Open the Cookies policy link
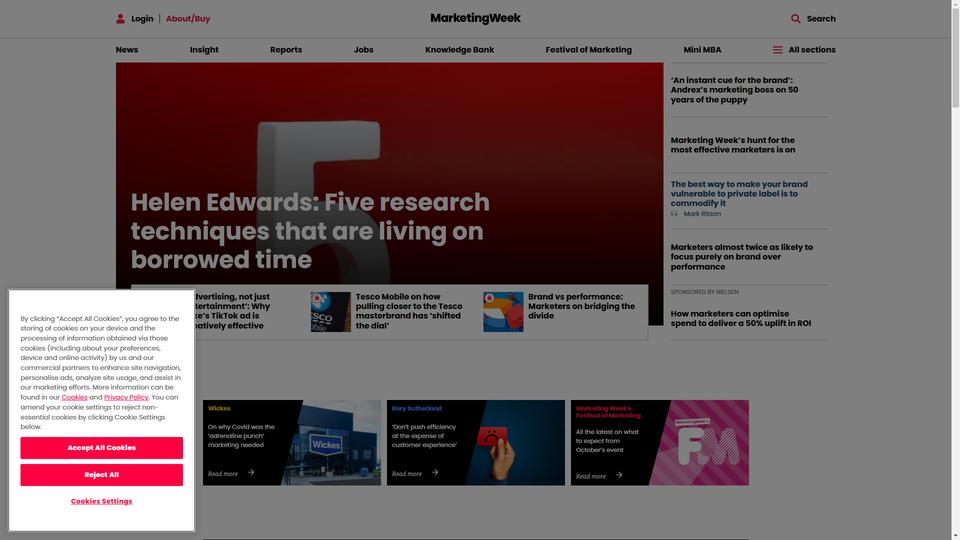Screen dimensions: 960x540 click(x=74, y=397)
